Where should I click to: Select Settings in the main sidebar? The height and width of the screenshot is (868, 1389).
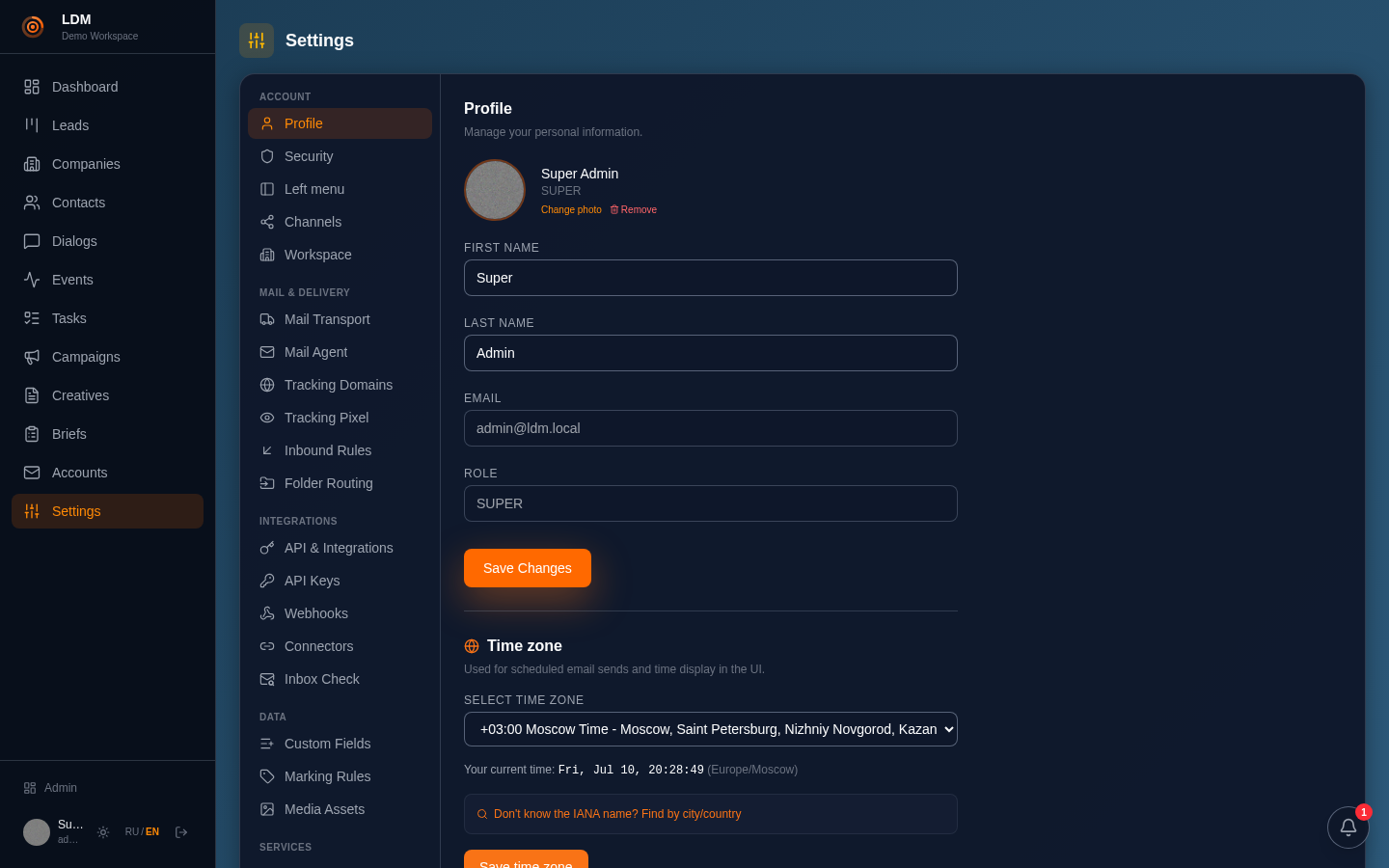(x=107, y=511)
